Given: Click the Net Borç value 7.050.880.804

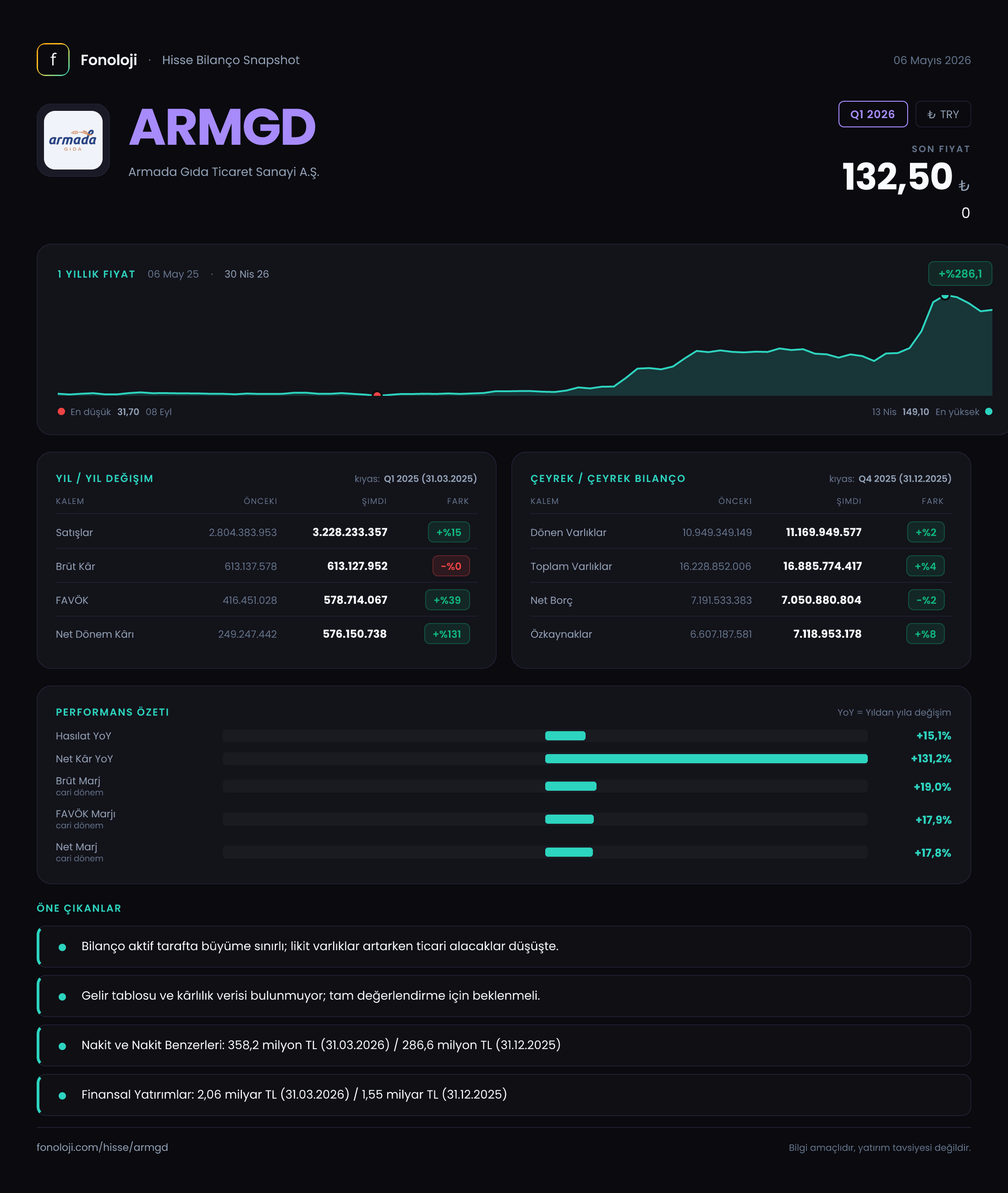Looking at the screenshot, I should tap(821, 600).
